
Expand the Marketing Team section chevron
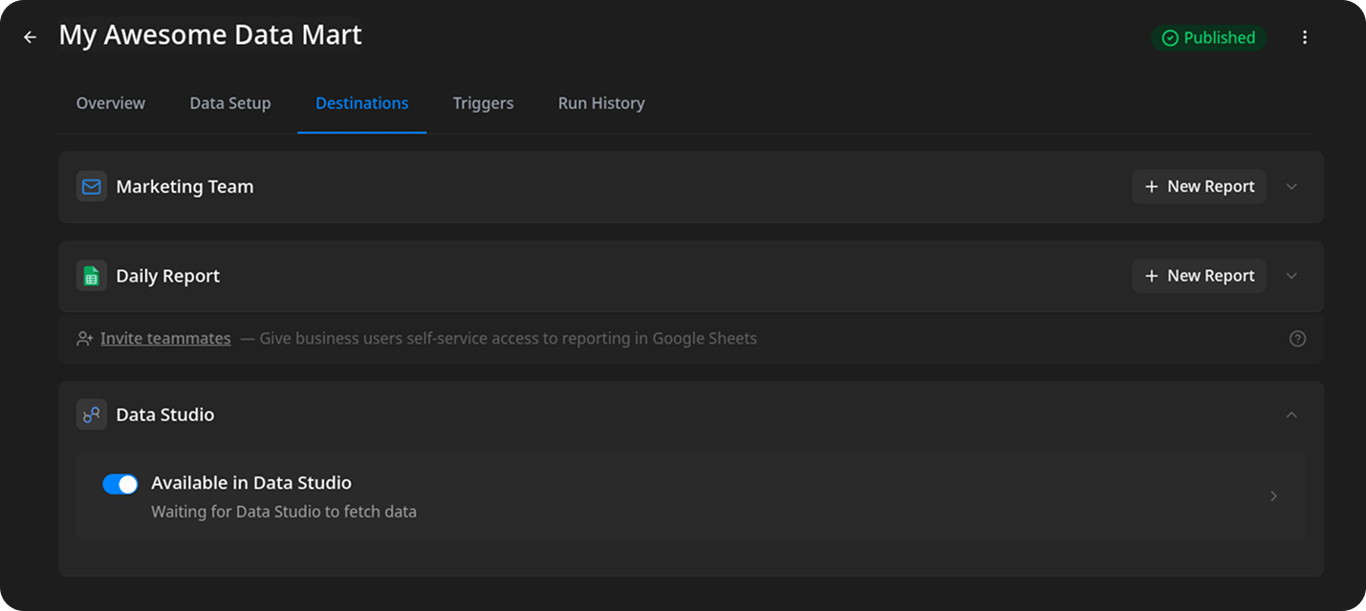1291,186
